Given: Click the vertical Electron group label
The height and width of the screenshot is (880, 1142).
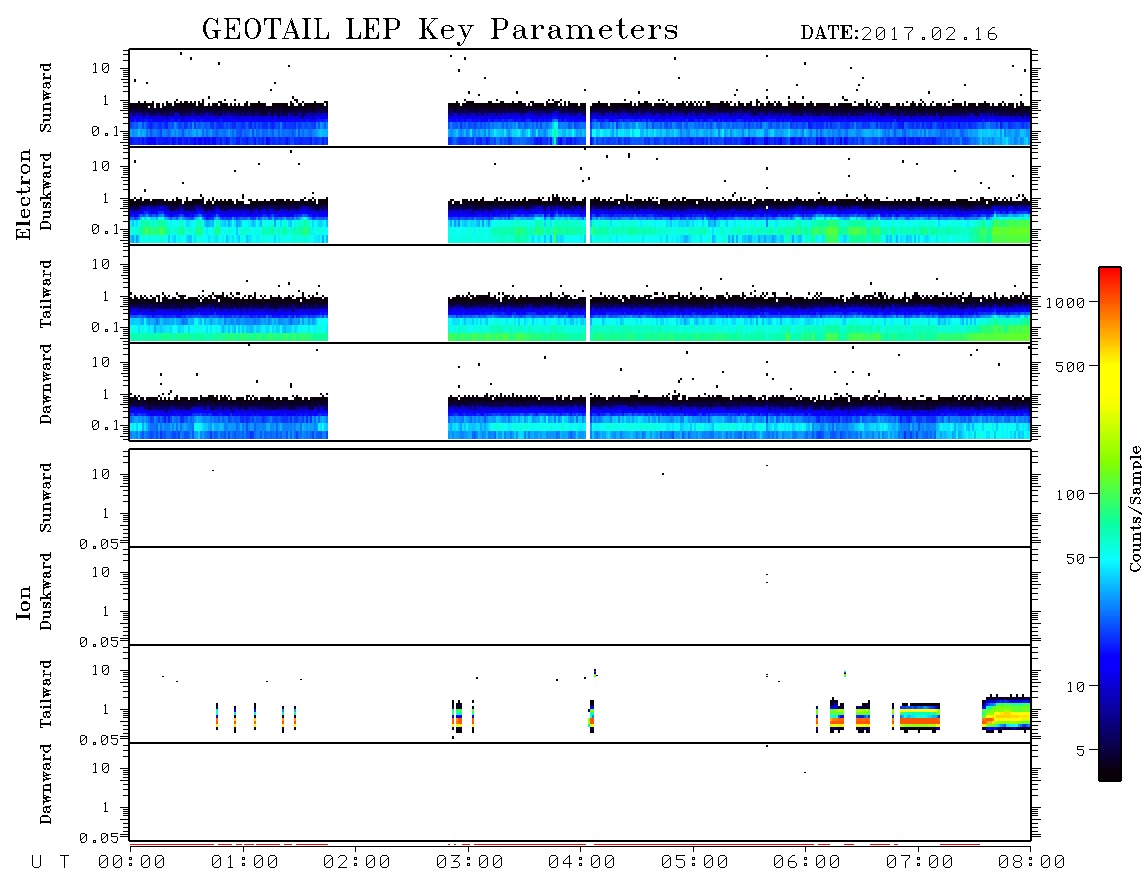Looking at the screenshot, I should (x=23, y=195).
